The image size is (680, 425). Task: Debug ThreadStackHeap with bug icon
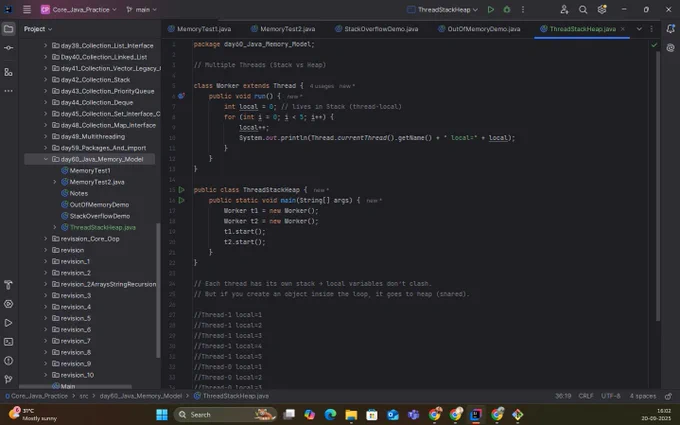(x=507, y=9)
